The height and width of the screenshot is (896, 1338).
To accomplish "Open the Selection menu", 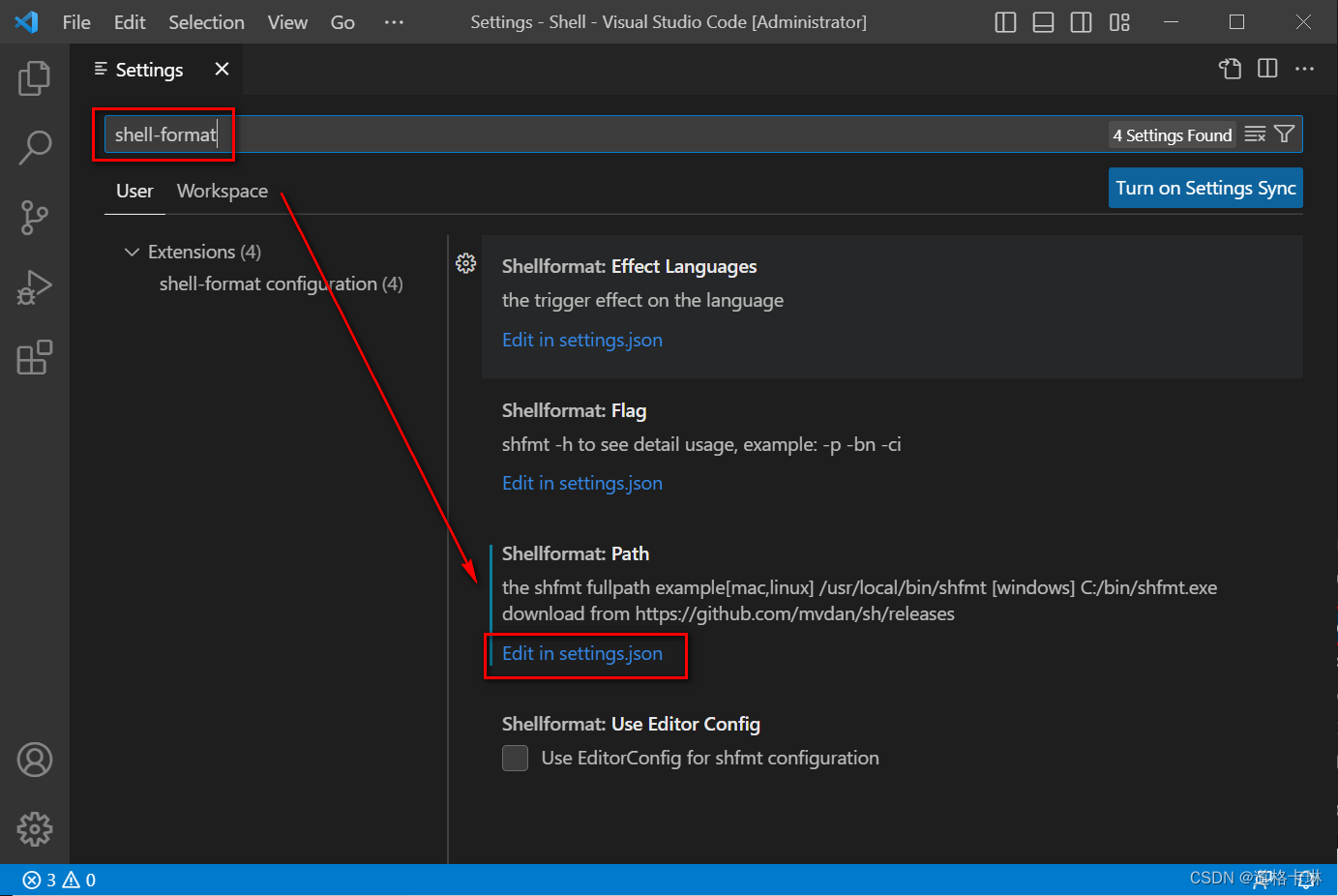I will 206,22.
